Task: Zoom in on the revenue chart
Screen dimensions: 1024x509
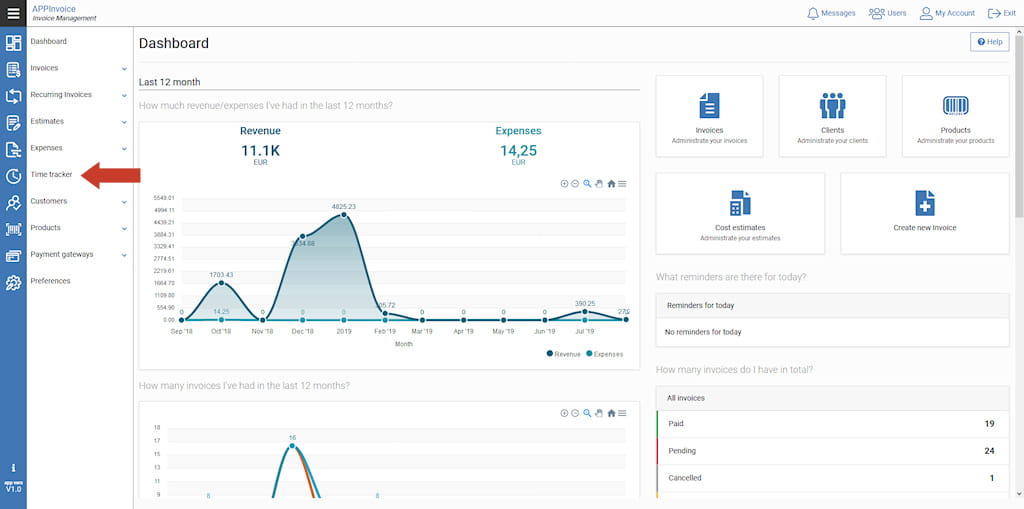Action: click(x=564, y=184)
